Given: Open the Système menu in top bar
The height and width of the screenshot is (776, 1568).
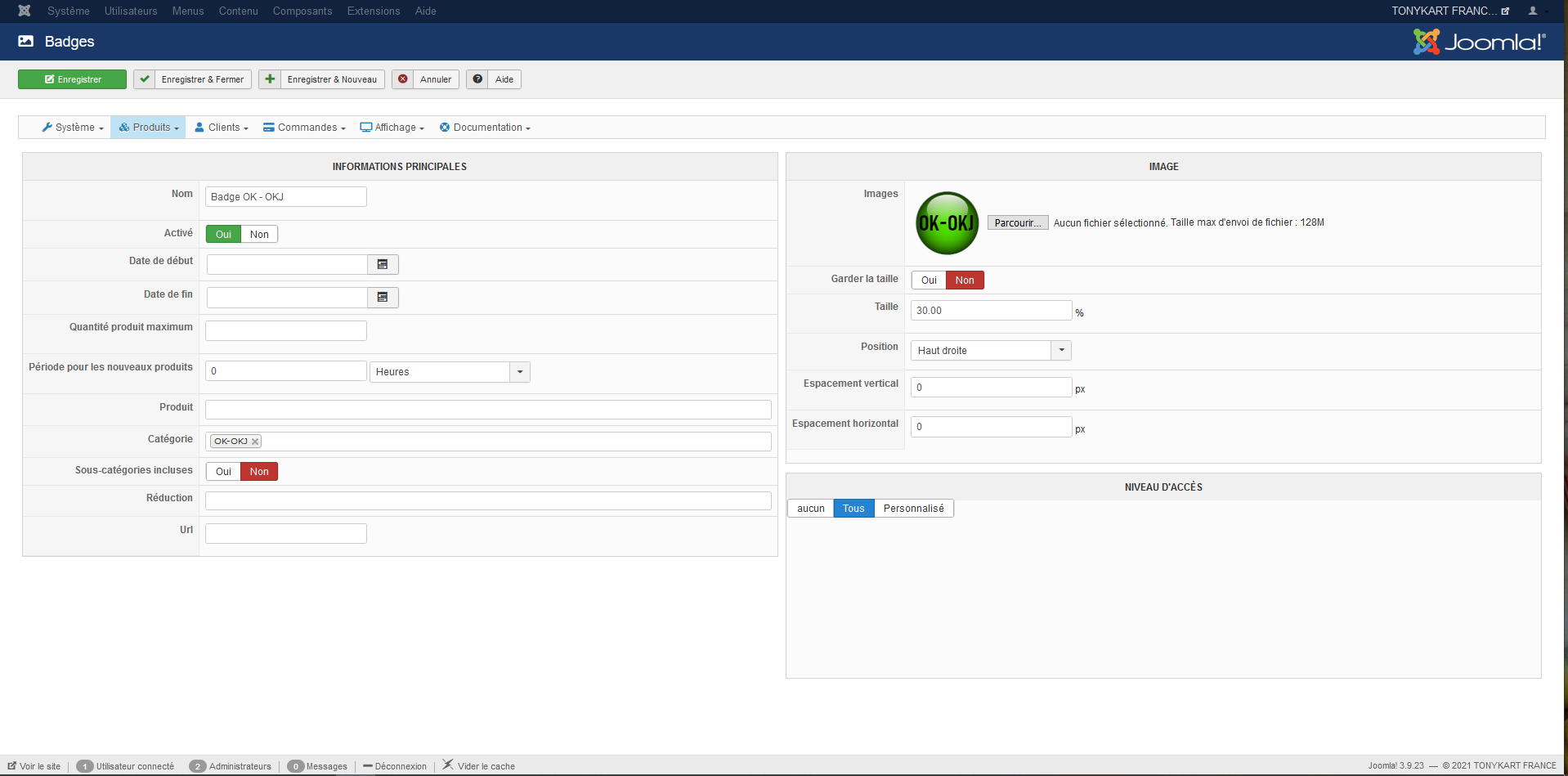Looking at the screenshot, I should tap(69, 11).
